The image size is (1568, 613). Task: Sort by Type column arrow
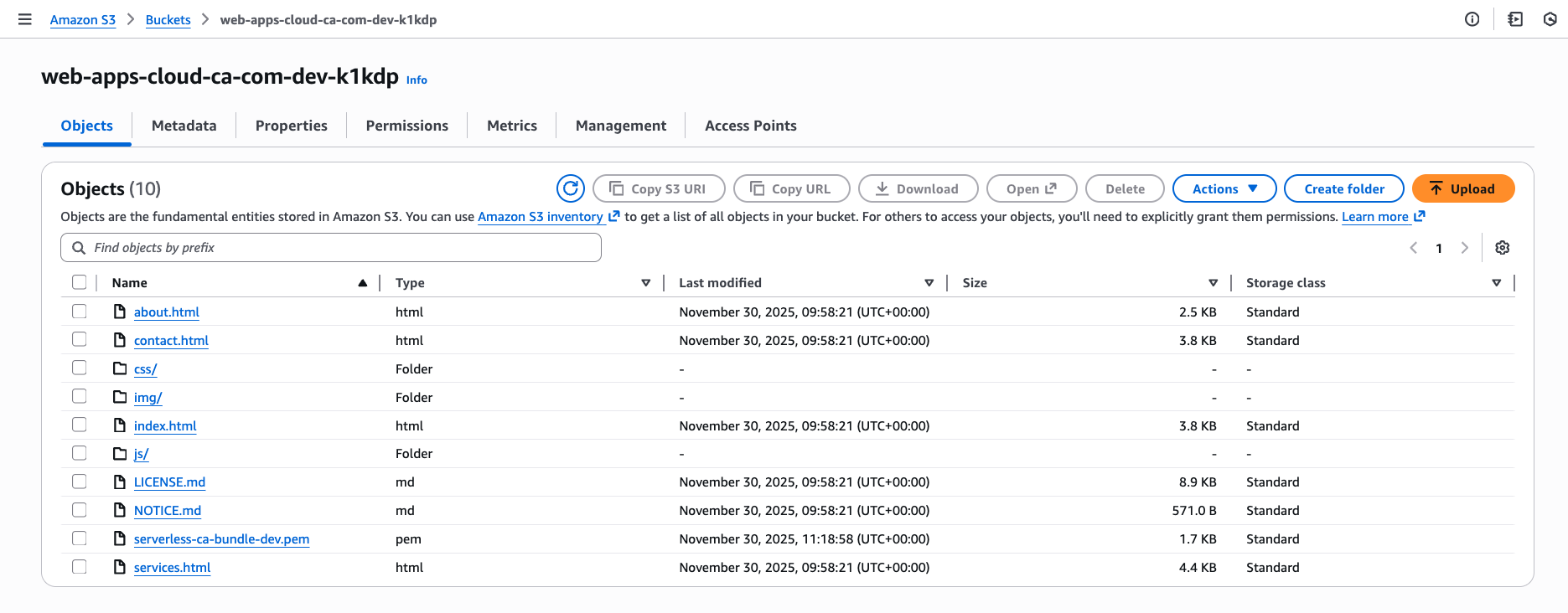(x=646, y=283)
